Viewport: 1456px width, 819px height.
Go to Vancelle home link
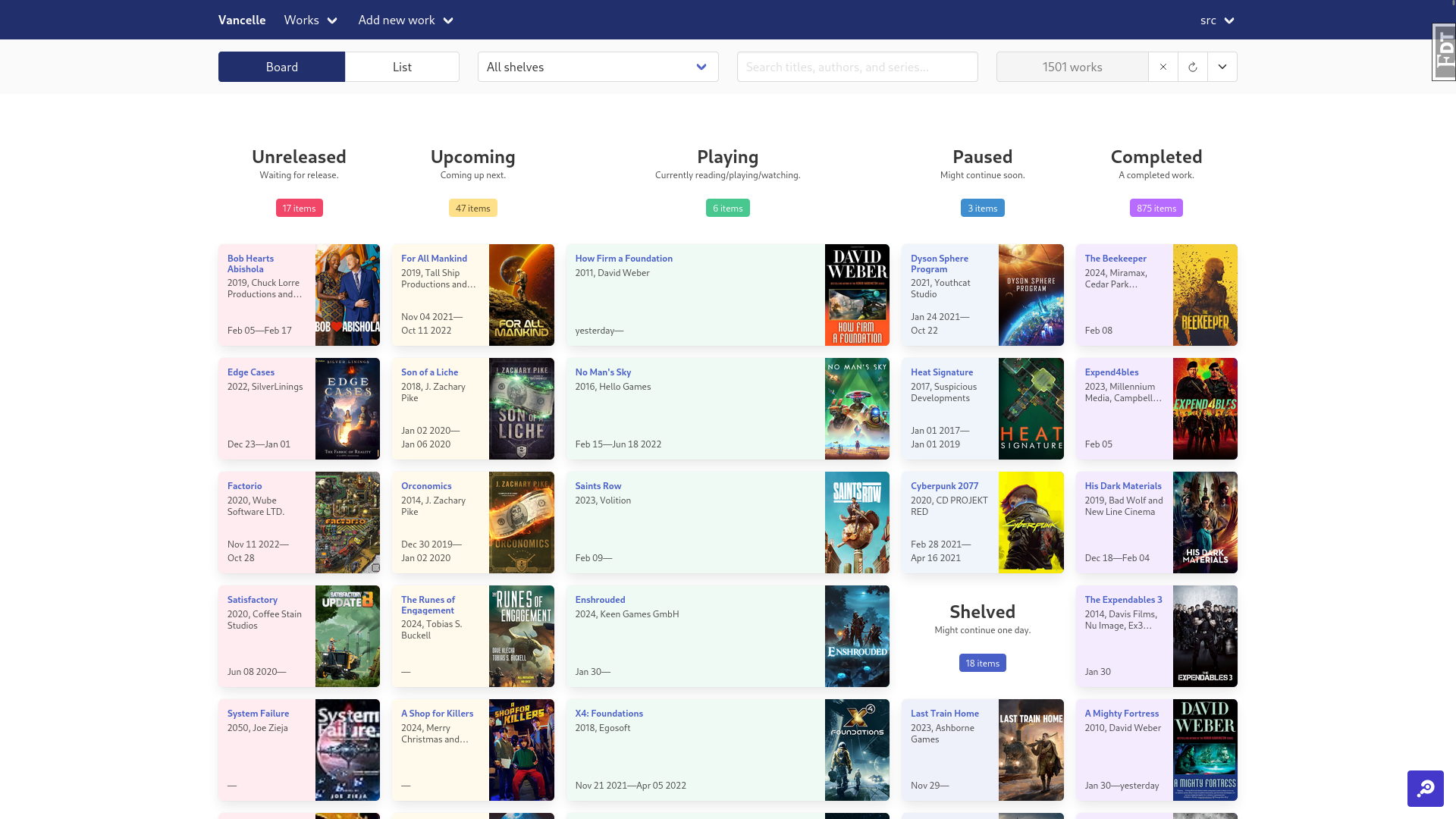tap(242, 20)
